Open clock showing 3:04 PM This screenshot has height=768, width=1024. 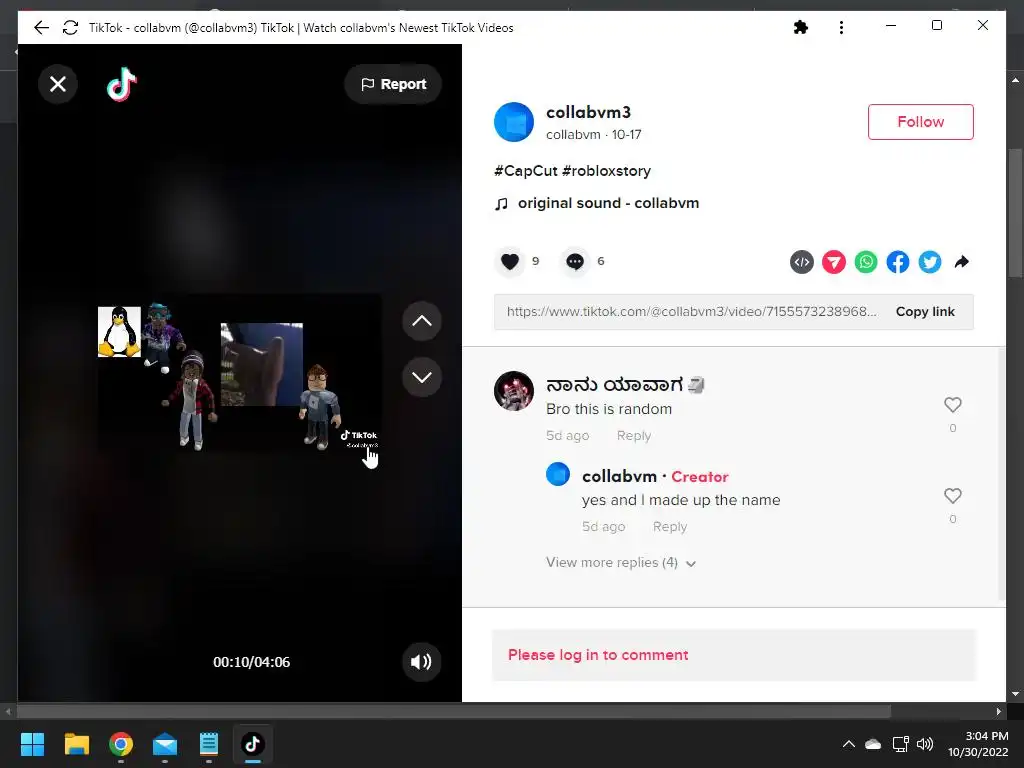[x=978, y=744]
